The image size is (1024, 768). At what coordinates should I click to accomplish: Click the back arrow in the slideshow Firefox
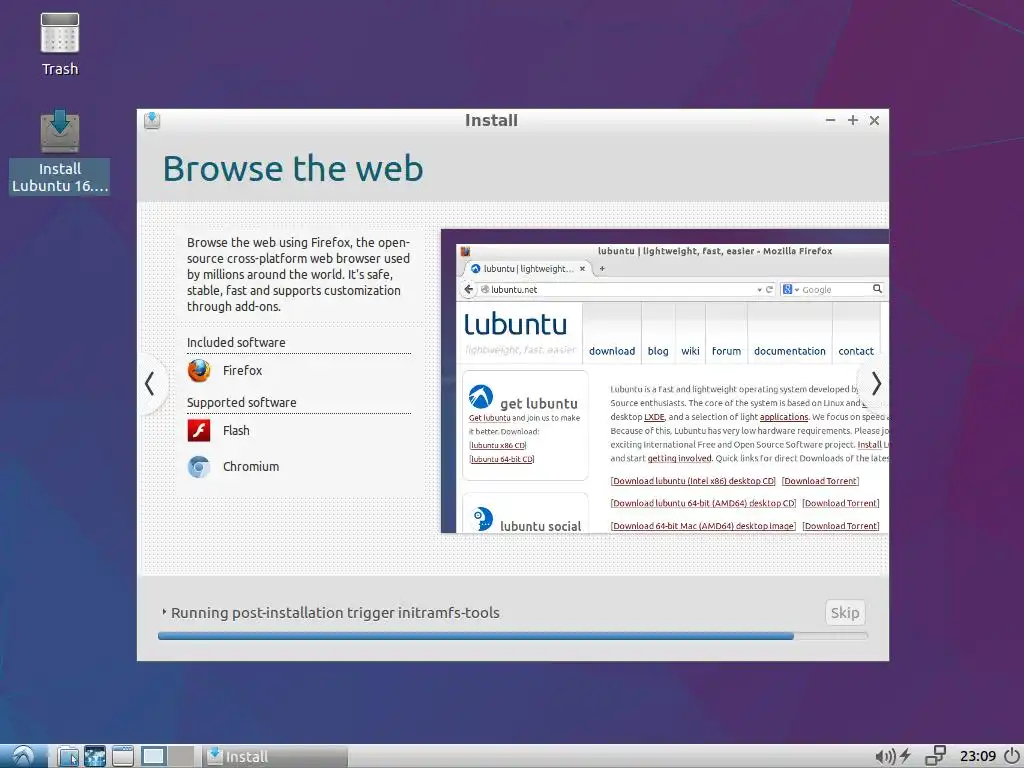tap(468, 289)
